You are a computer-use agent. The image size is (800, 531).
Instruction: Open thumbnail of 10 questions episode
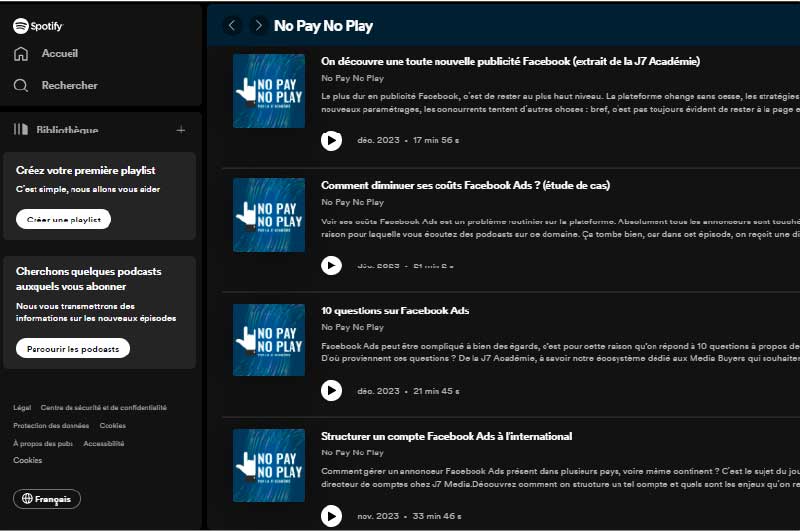[269, 340]
